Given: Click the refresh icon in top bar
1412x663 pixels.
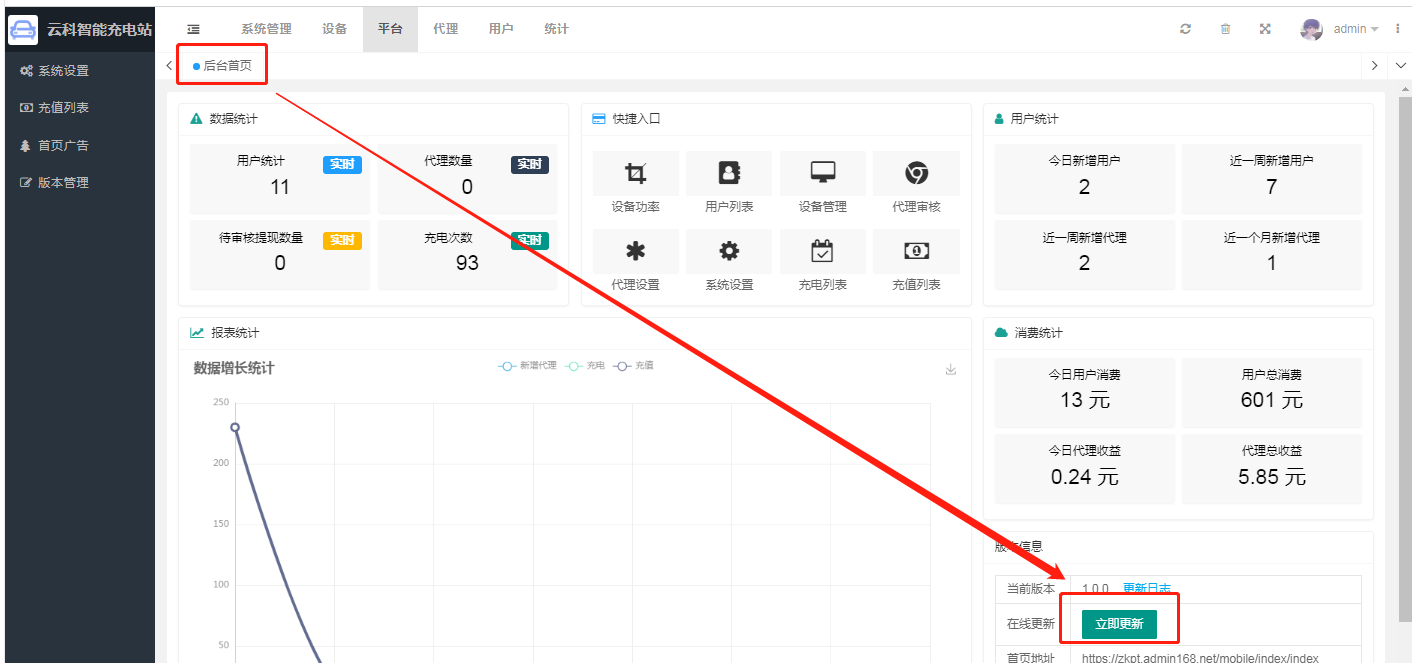Looking at the screenshot, I should coord(1186,29).
